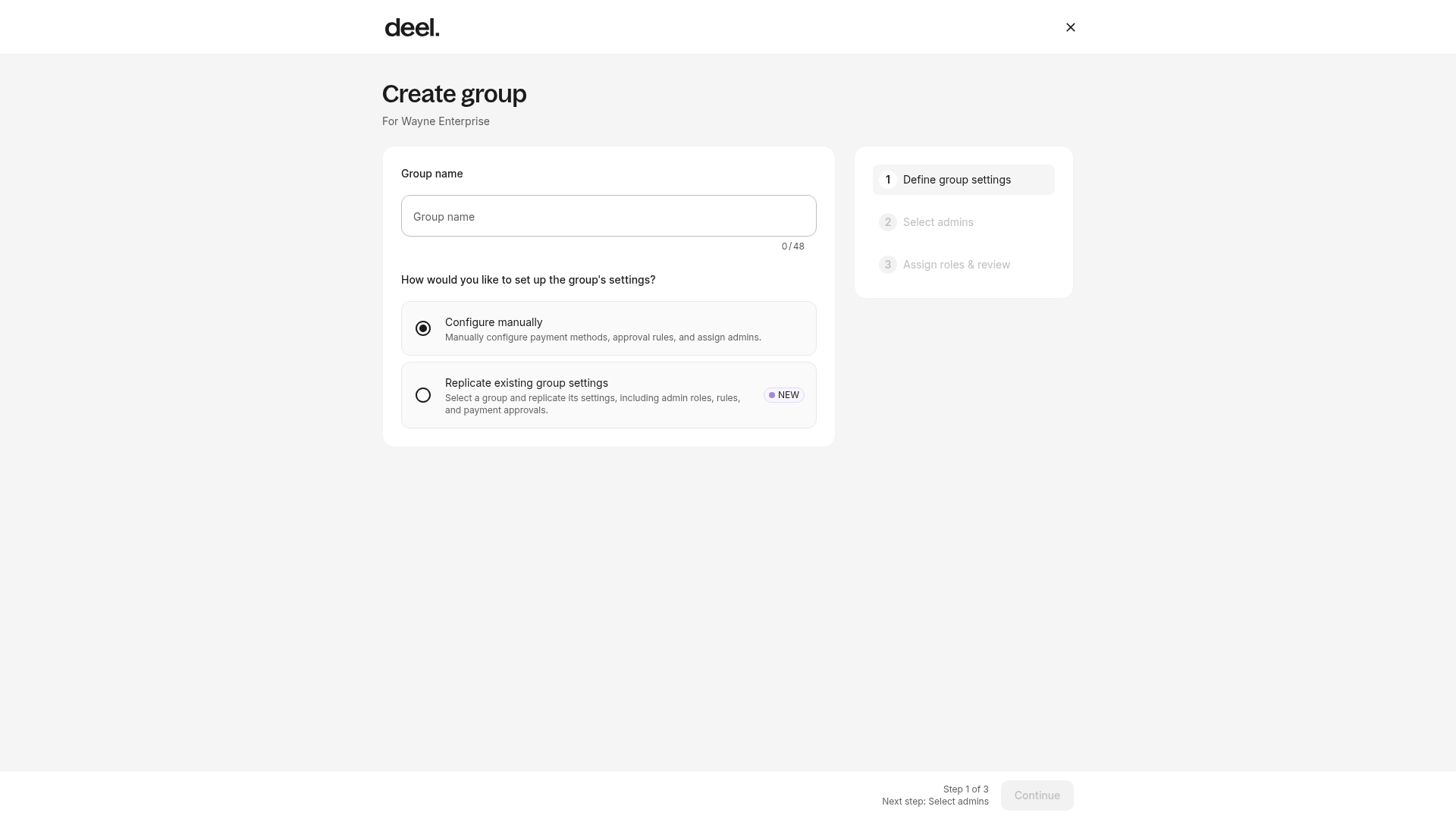Select Replicate existing group settings radio
The width and height of the screenshot is (1456, 819).
point(423,395)
